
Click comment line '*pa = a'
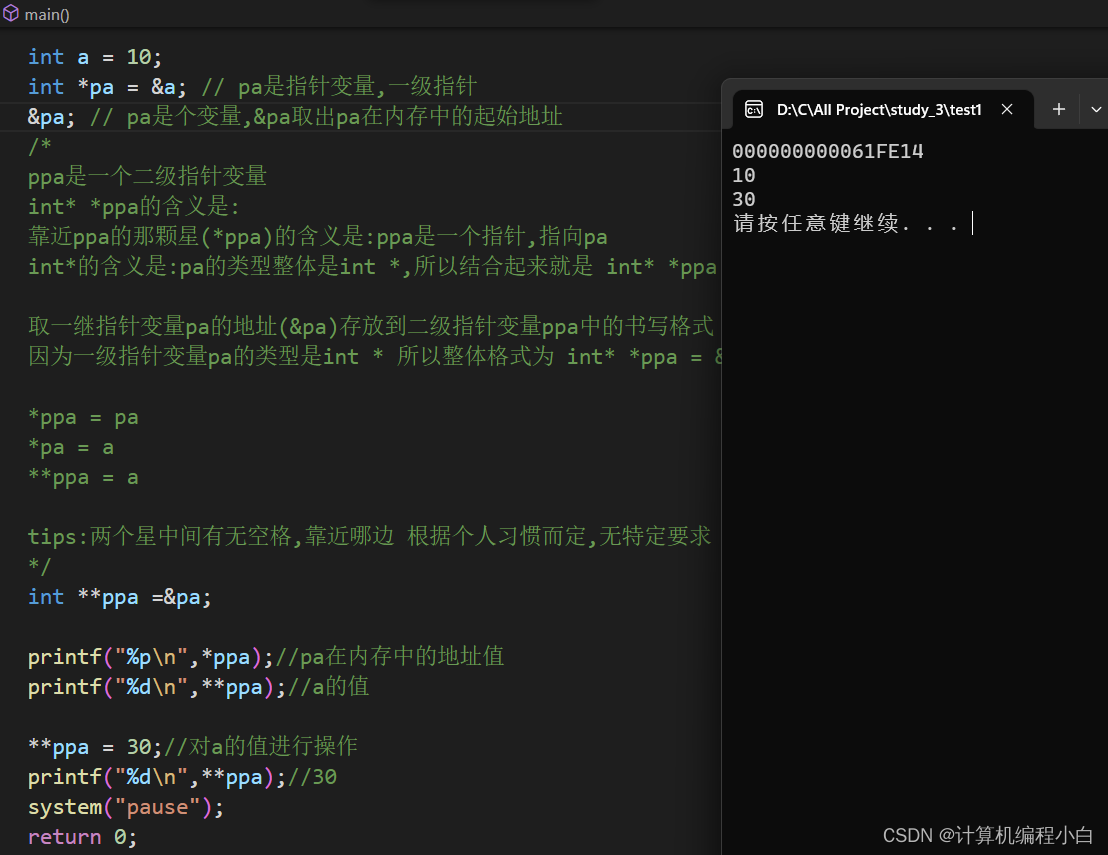point(71,447)
